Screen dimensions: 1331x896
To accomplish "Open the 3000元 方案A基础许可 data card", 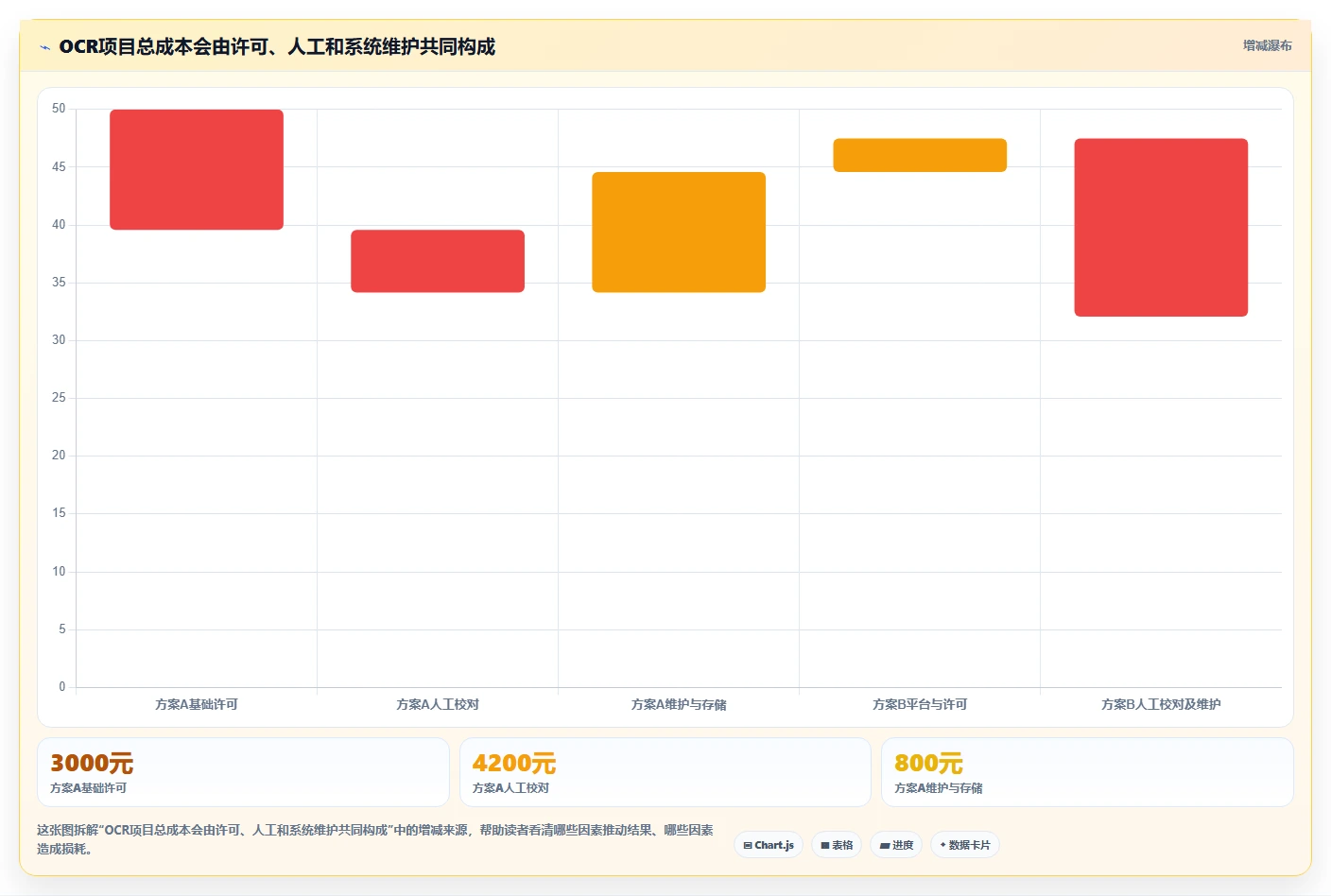I will 243,772.
